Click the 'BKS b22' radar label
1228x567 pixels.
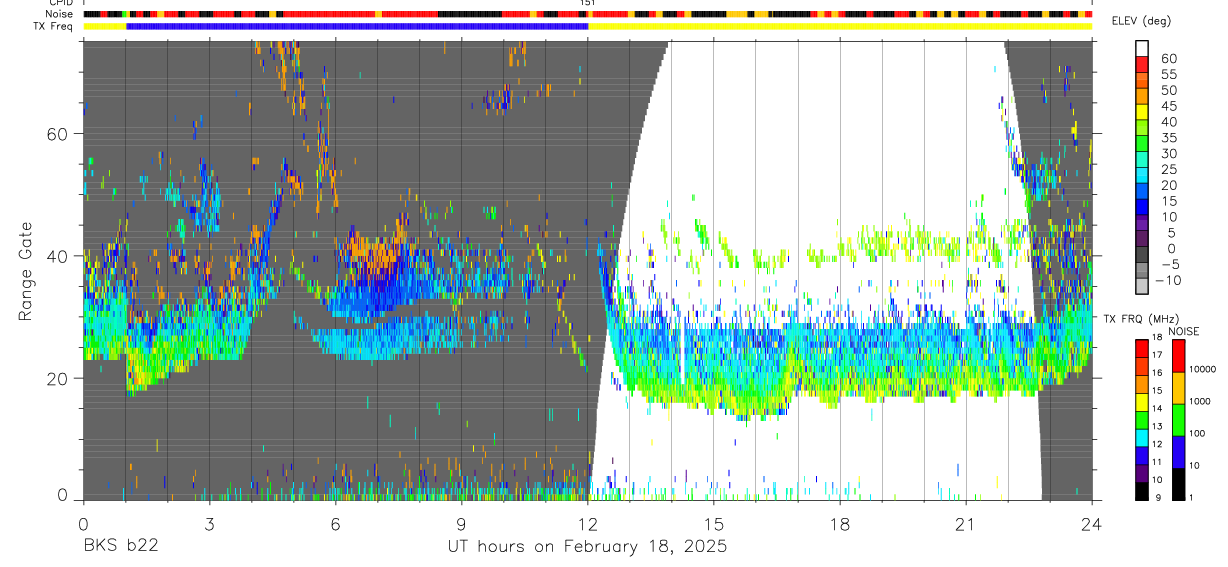click(x=120, y=547)
